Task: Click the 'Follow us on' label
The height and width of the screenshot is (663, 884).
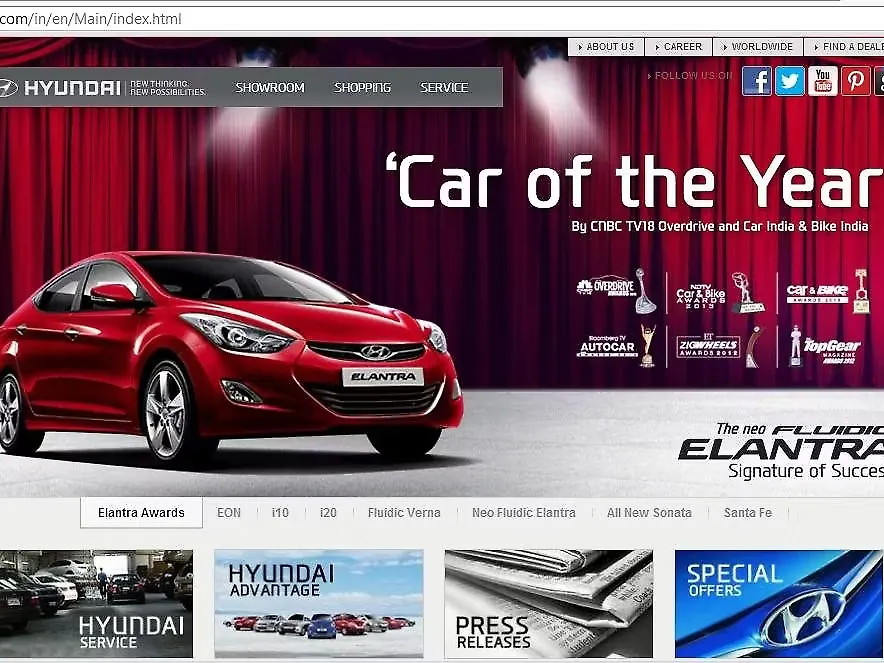Action: (x=689, y=76)
